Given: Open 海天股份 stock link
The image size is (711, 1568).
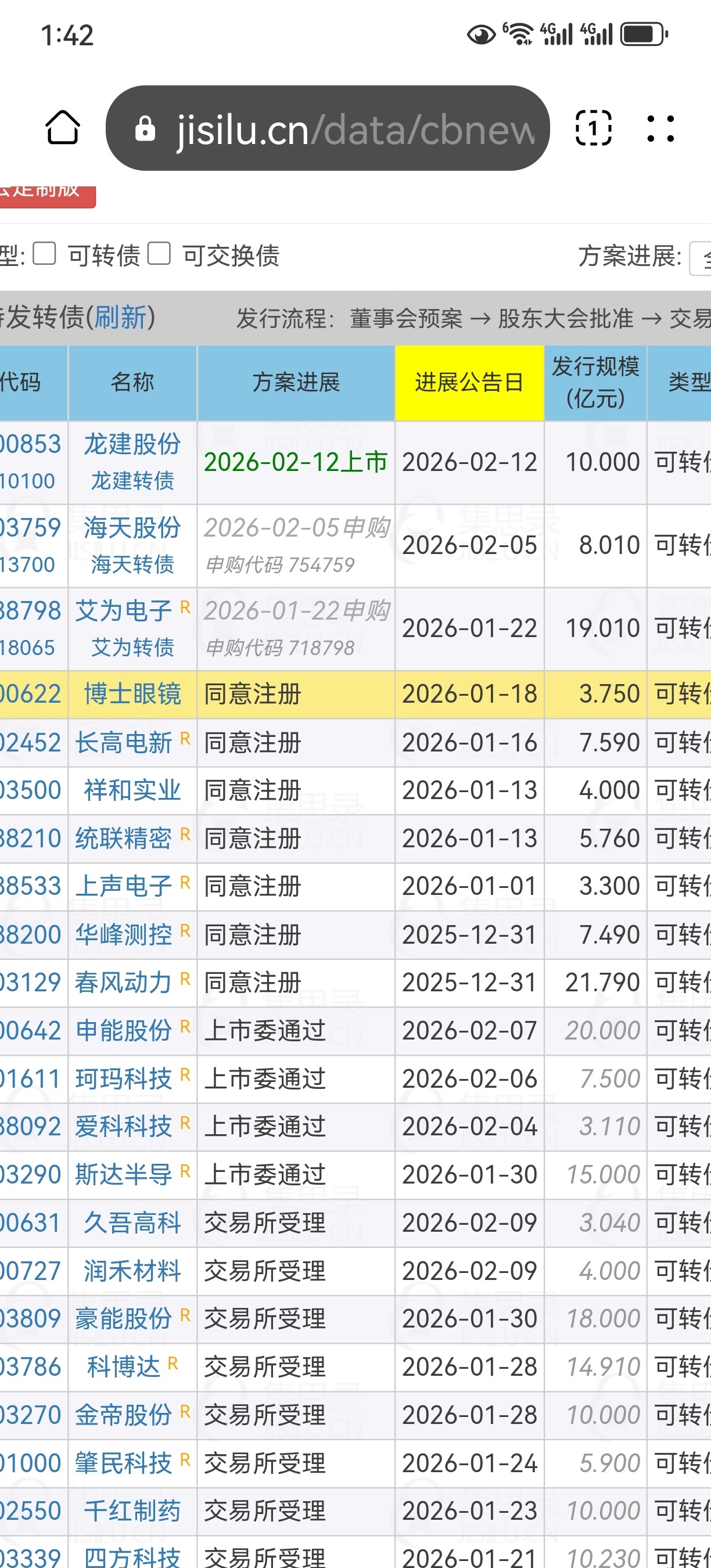Looking at the screenshot, I should [x=132, y=528].
